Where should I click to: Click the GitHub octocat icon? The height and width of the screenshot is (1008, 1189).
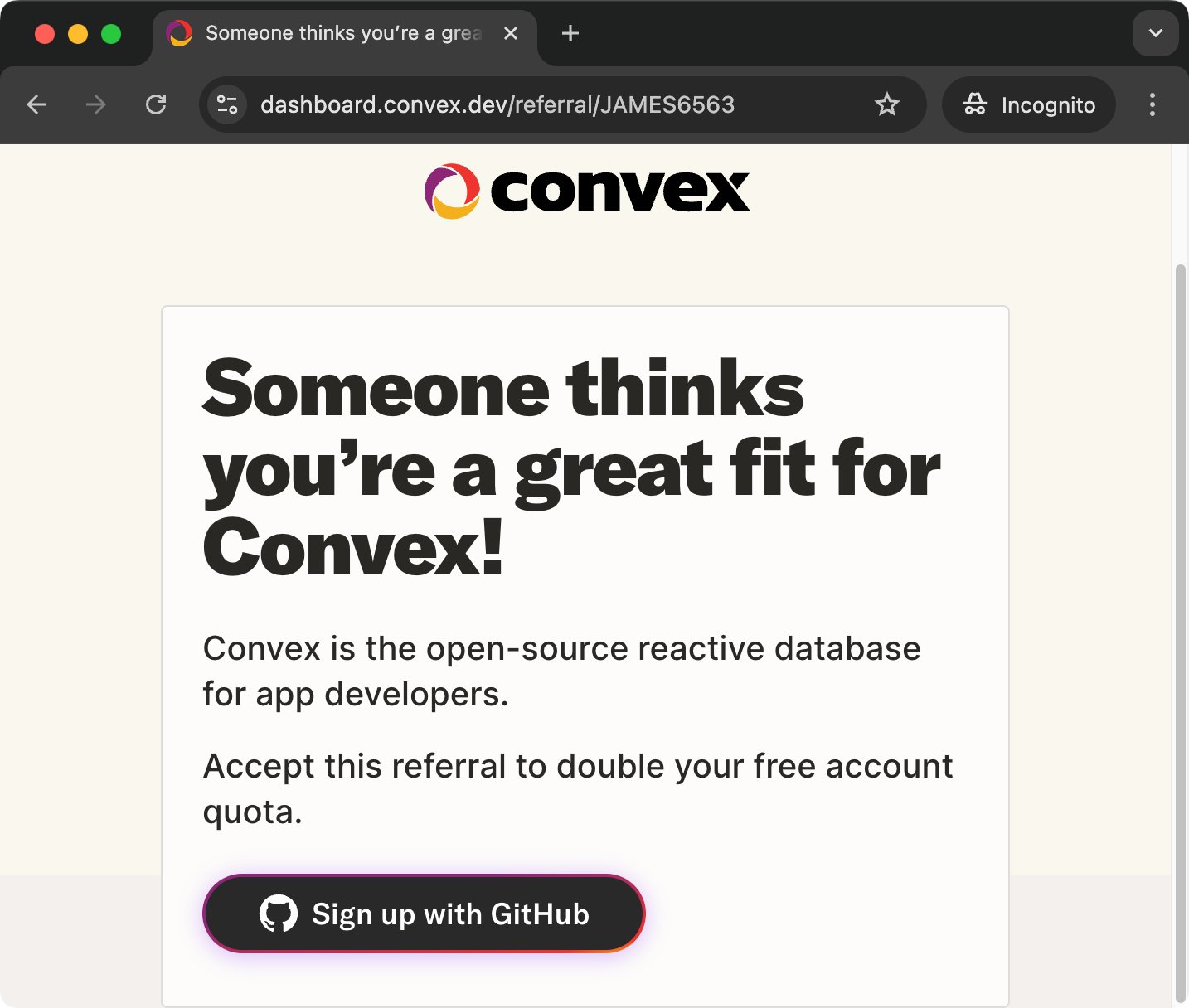point(279,913)
